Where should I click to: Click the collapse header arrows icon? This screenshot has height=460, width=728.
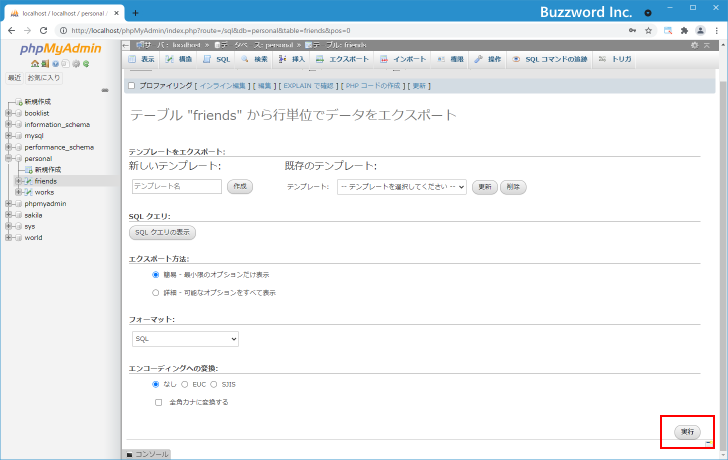(x=707, y=45)
